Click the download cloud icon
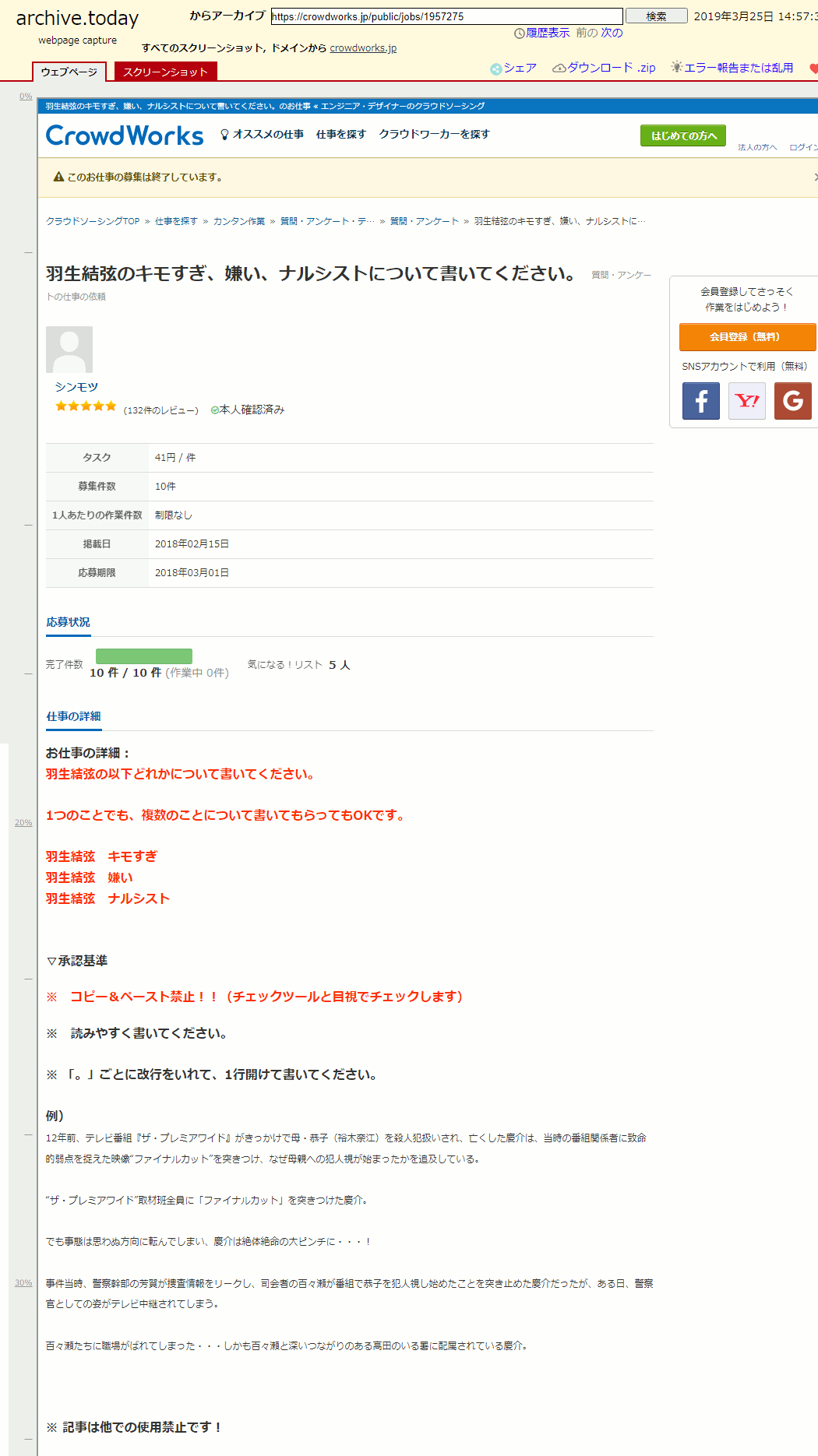Screen dimensions: 818x1456 (x=559, y=69)
